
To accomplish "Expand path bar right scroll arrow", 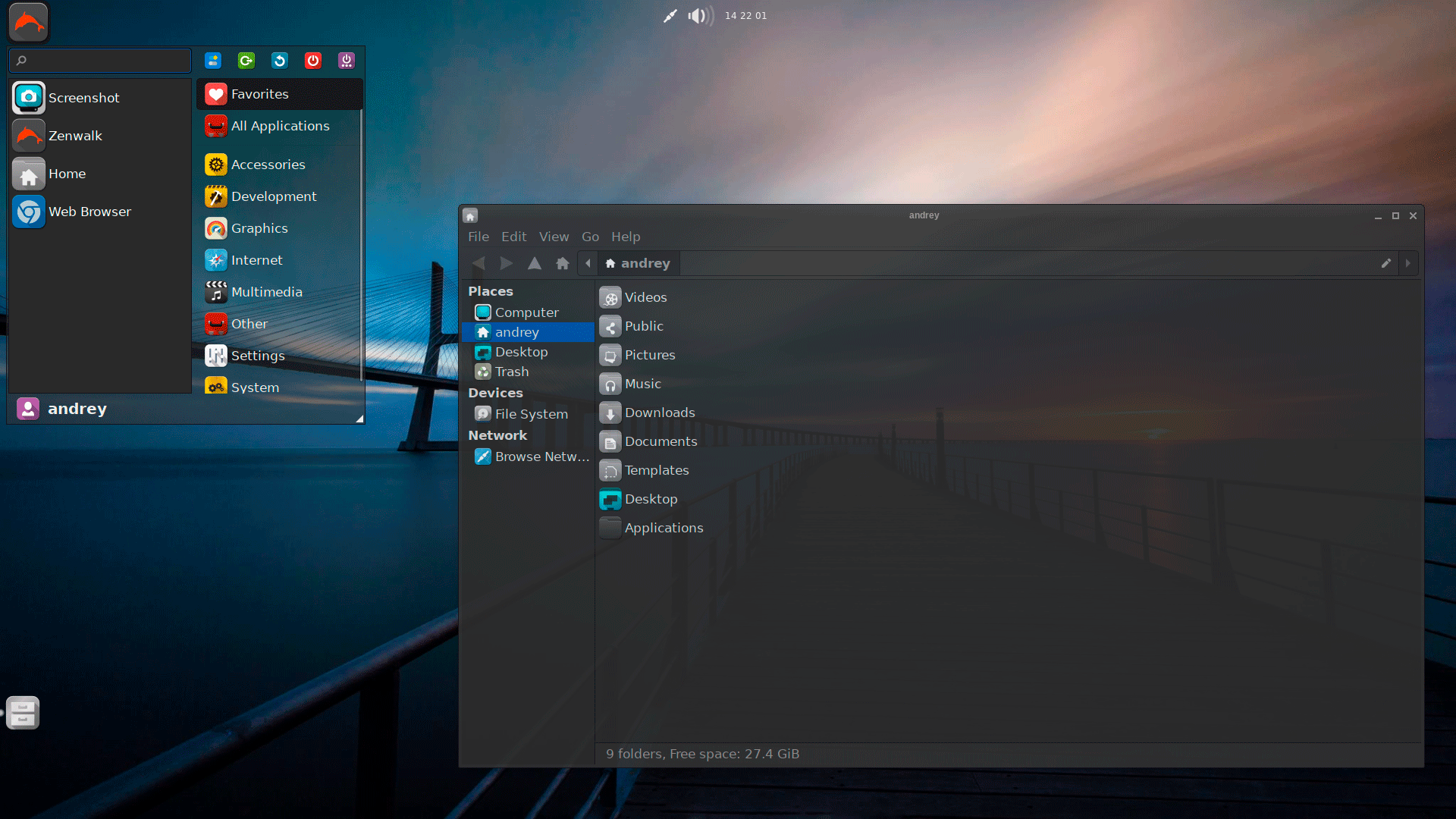I will click(x=1408, y=263).
